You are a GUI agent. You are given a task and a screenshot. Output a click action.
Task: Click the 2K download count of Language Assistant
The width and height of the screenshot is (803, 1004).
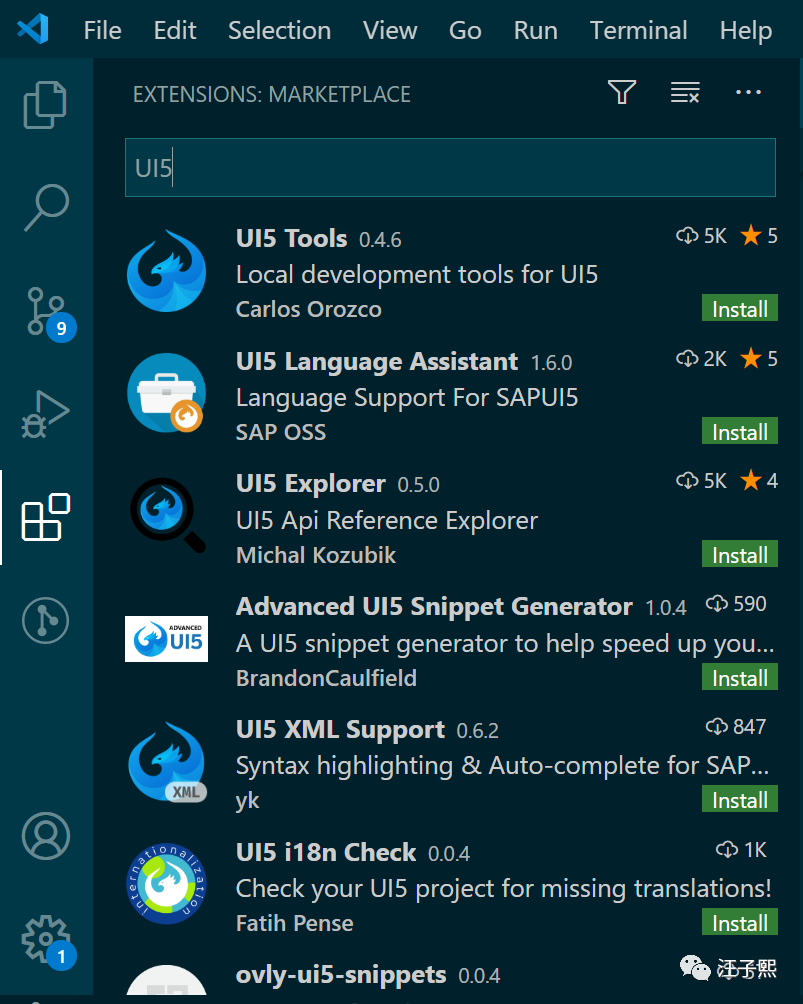(x=701, y=359)
